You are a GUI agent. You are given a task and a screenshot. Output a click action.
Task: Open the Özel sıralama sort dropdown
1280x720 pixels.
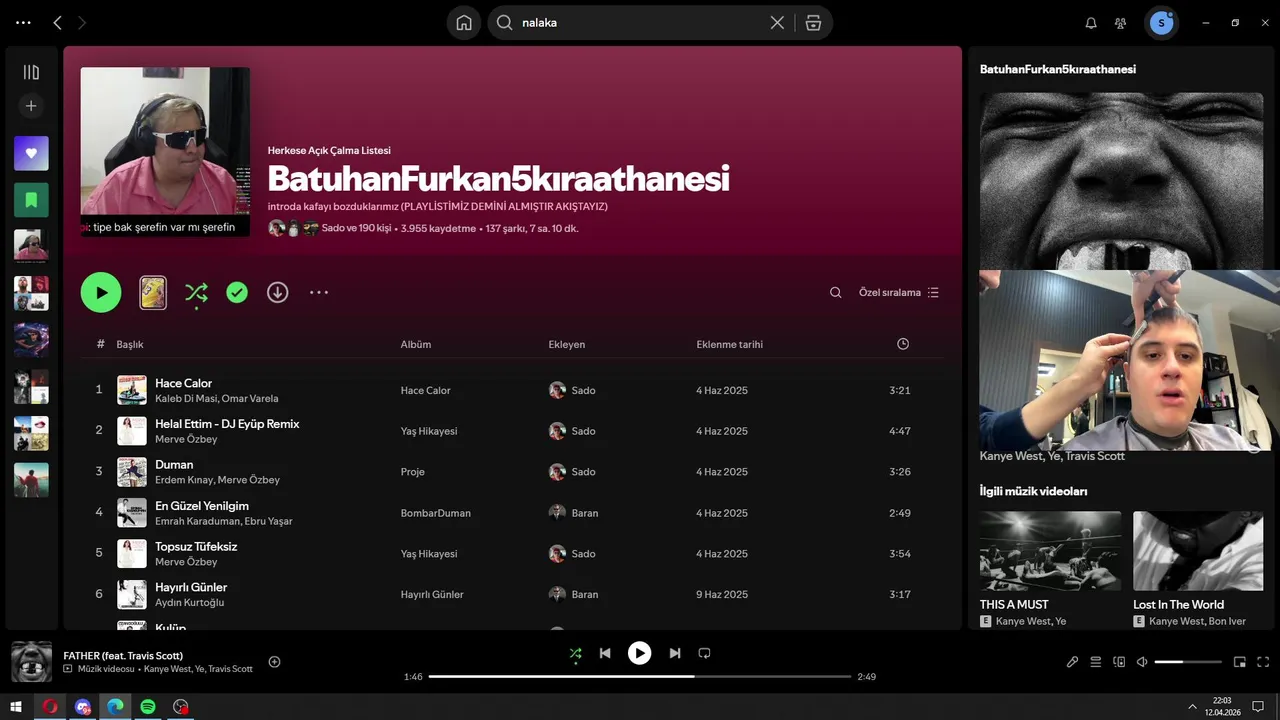click(x=899, y=293)
